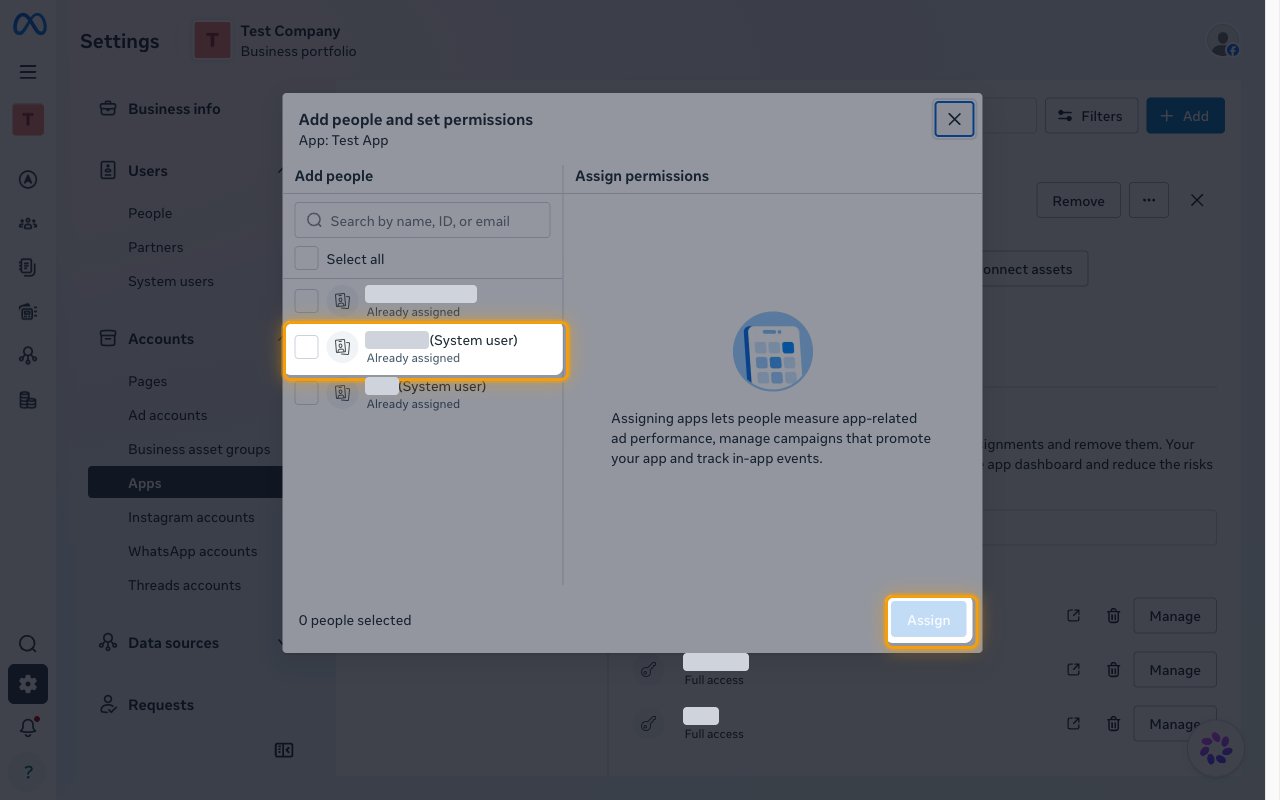Viewport: 1280px width, 800px height.
Task: Click the red T business portfolio icon in rail
Action: coord(28,120)
